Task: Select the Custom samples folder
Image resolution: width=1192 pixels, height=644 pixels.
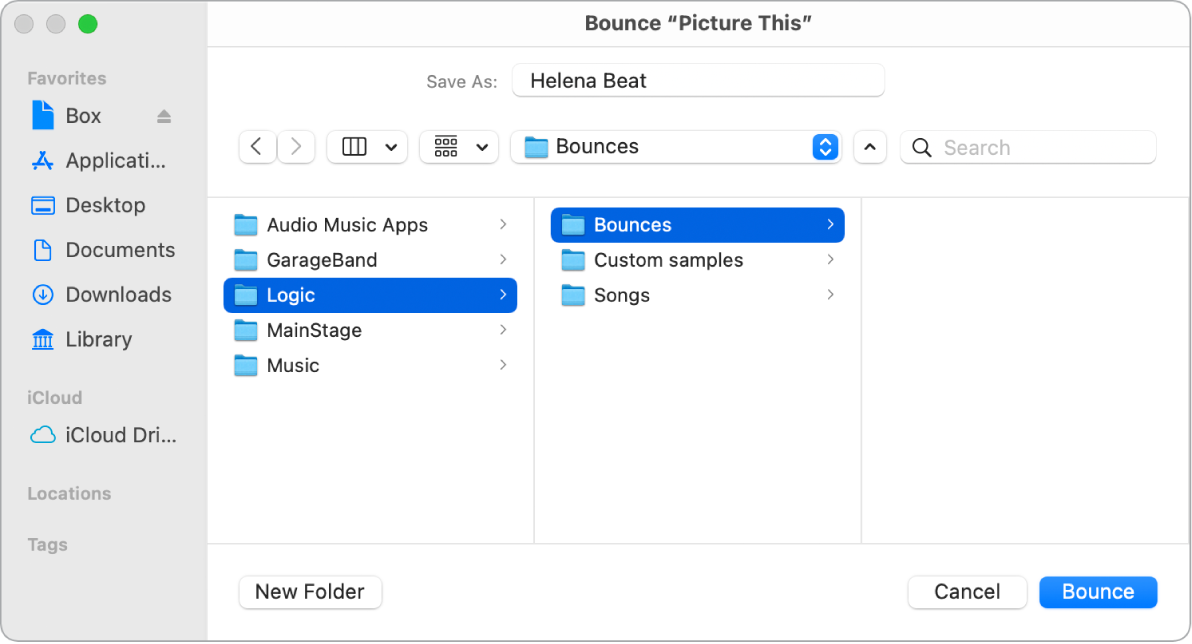Action: click(667, 260)
